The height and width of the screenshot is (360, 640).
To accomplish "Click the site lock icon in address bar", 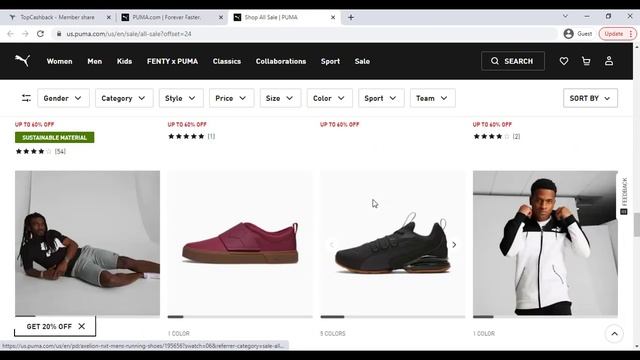I will [59, 34].
